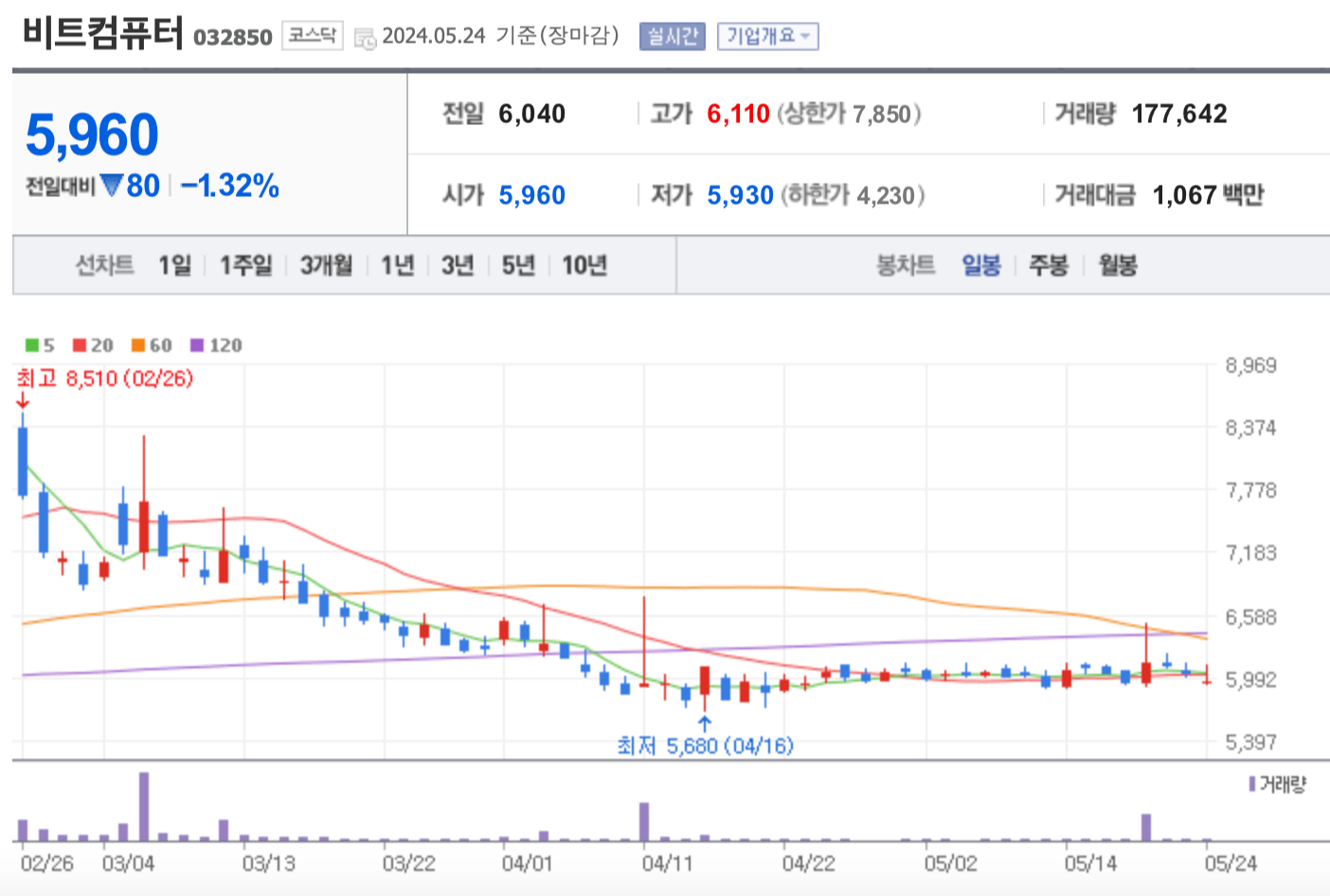1330x896 pixels.
Task: Click the blue down-triangle price change icon
Action: 112,186
